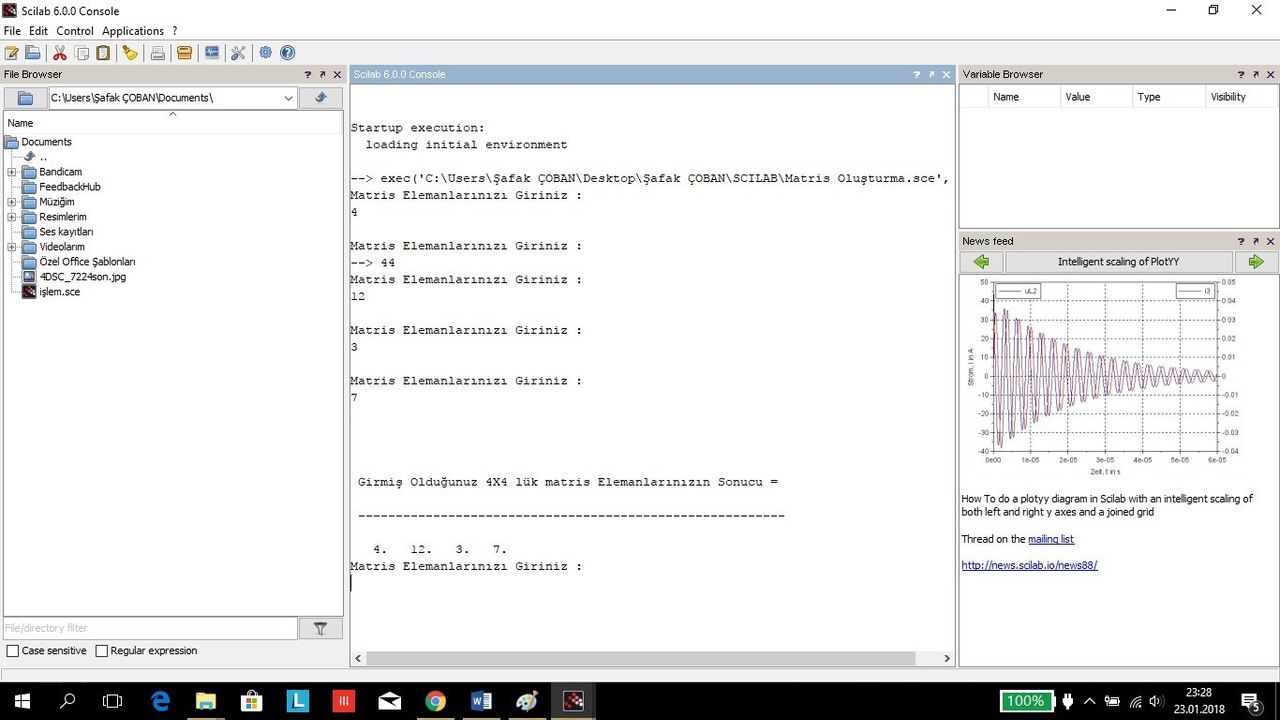Open the Applications menu
Screen dimensions: 1280x720
133,31
